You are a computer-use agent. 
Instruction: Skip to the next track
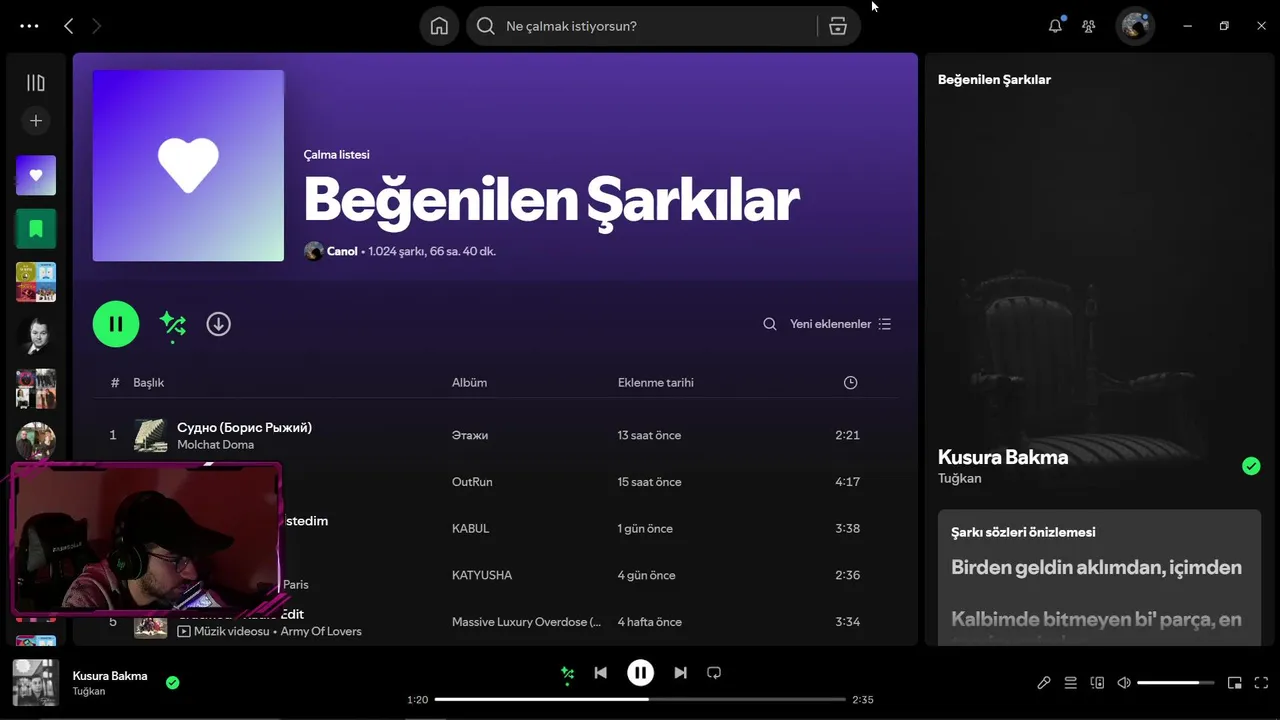[681, 673]
